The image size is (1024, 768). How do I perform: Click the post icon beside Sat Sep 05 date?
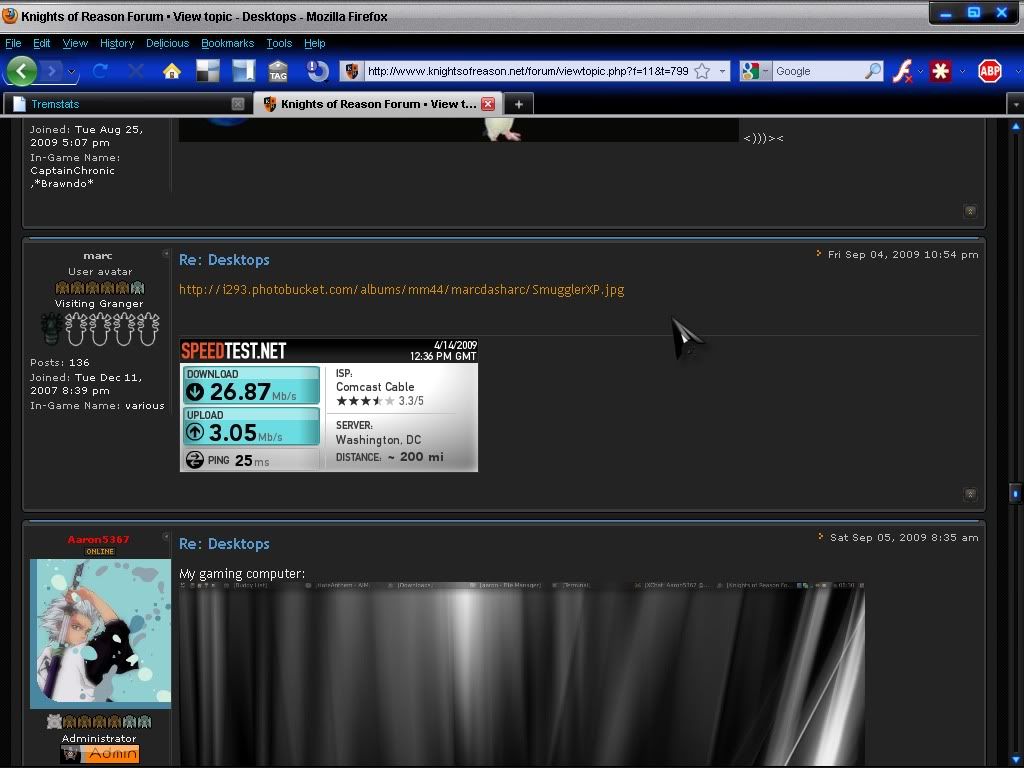[820, 537]
